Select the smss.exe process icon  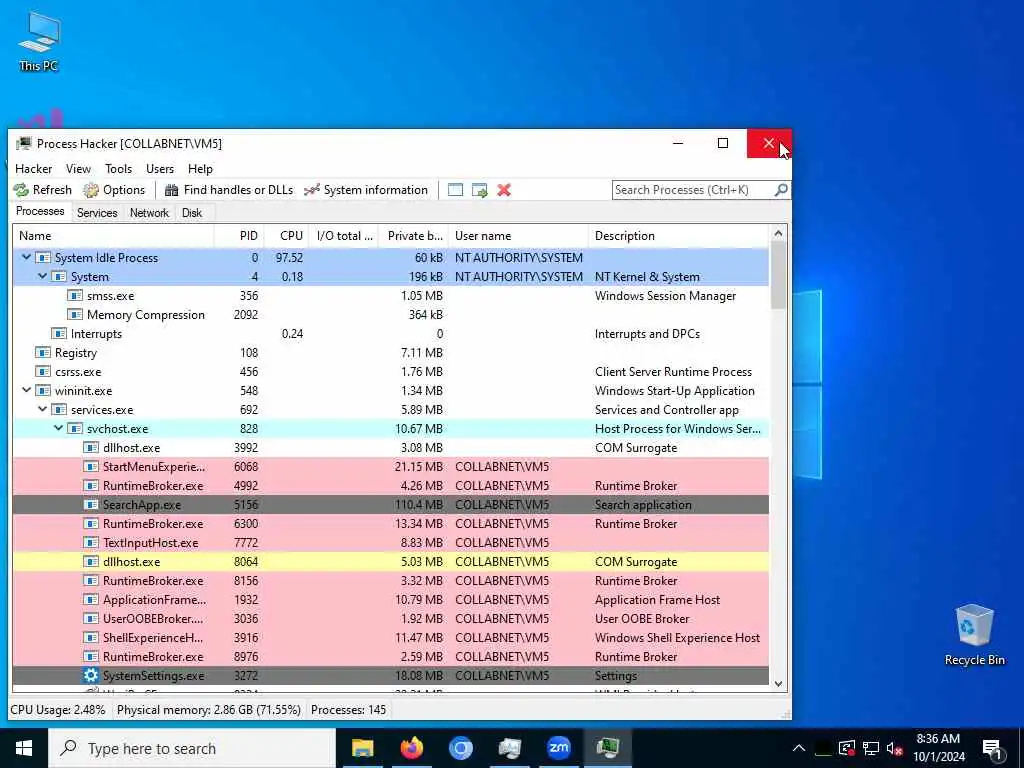coord(75,296)
